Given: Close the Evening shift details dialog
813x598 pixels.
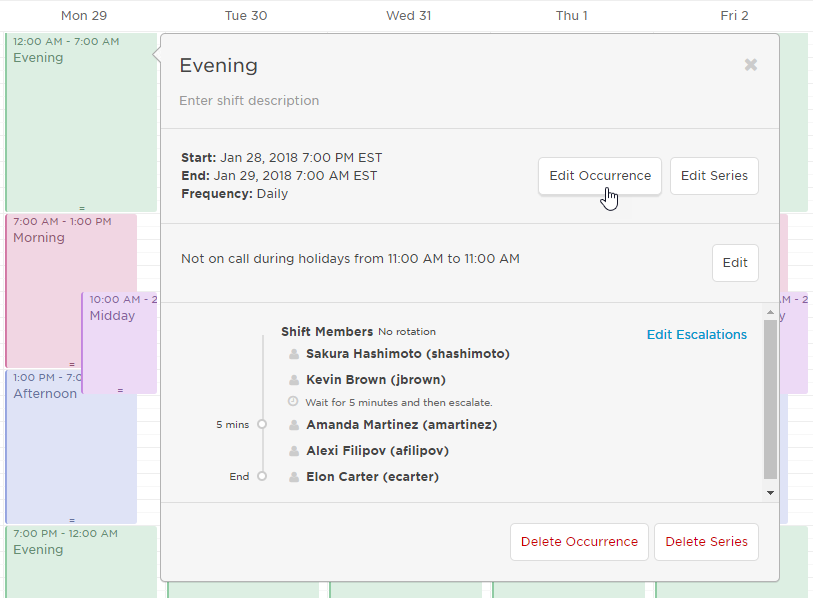Looking at the screenshot, I should pyautogui.click(x=751, y=64).
